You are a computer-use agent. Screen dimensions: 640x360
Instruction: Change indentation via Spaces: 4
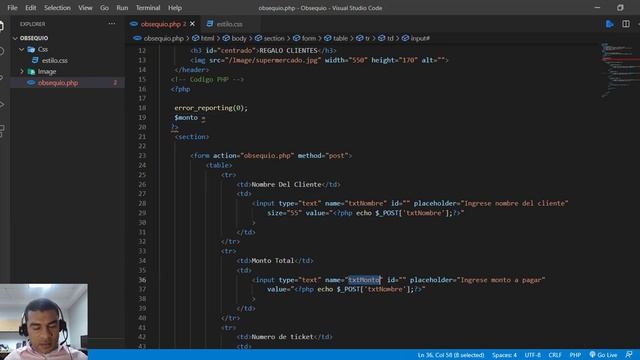click(x=504, y=355)
